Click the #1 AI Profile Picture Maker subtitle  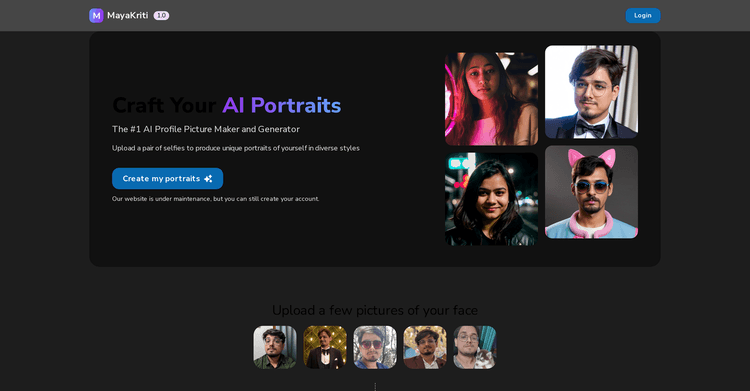coord(206,129)
